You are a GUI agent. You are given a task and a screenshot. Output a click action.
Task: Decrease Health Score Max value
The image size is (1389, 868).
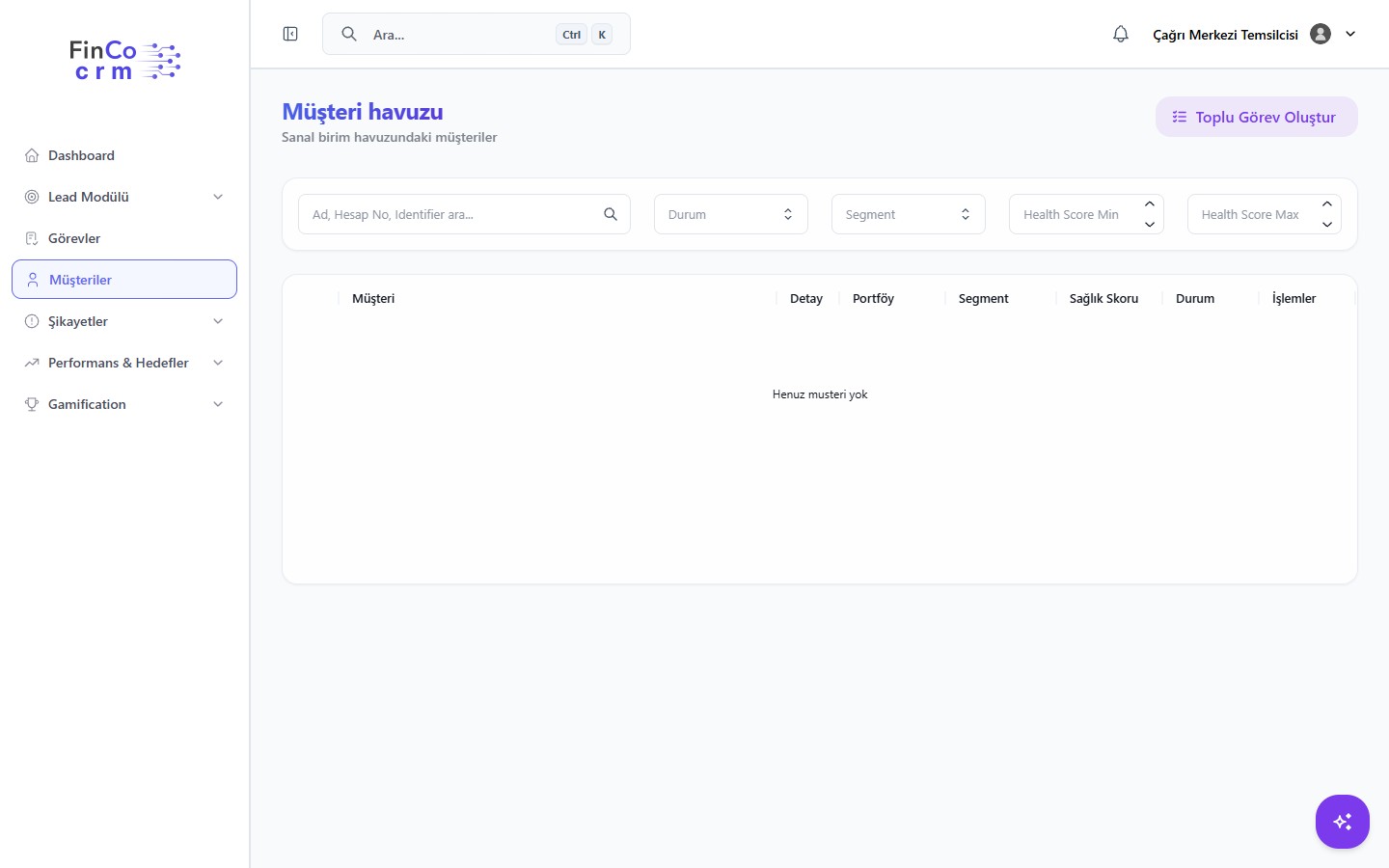(1327, 224)
